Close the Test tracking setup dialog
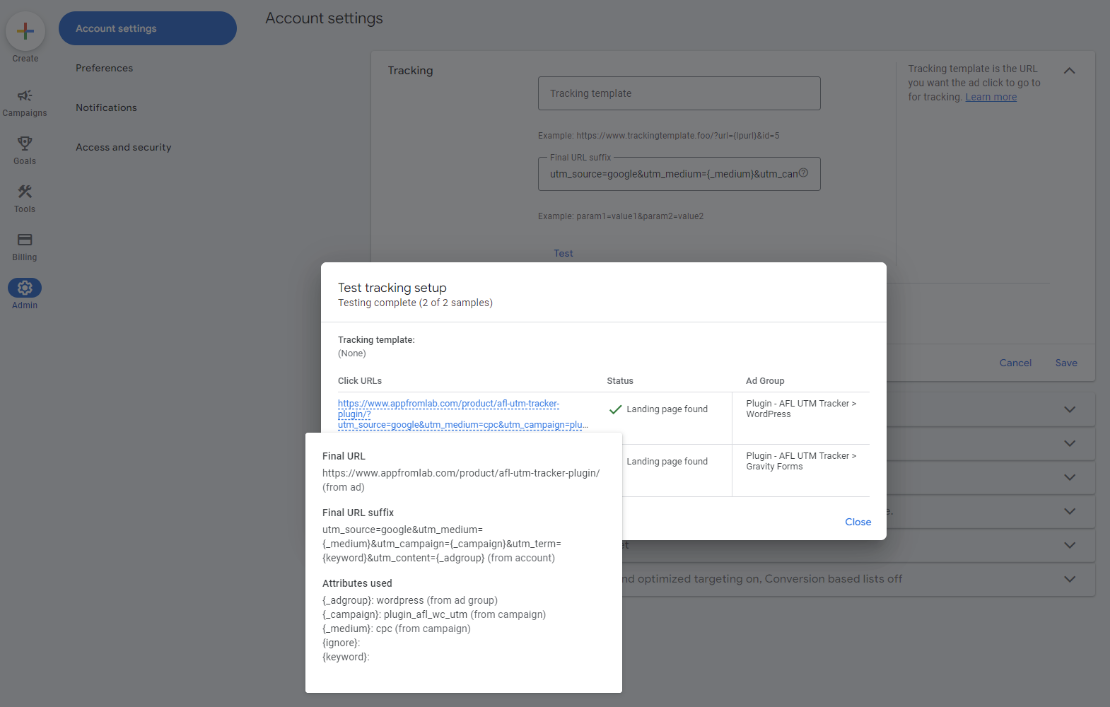 coord(858,522)
